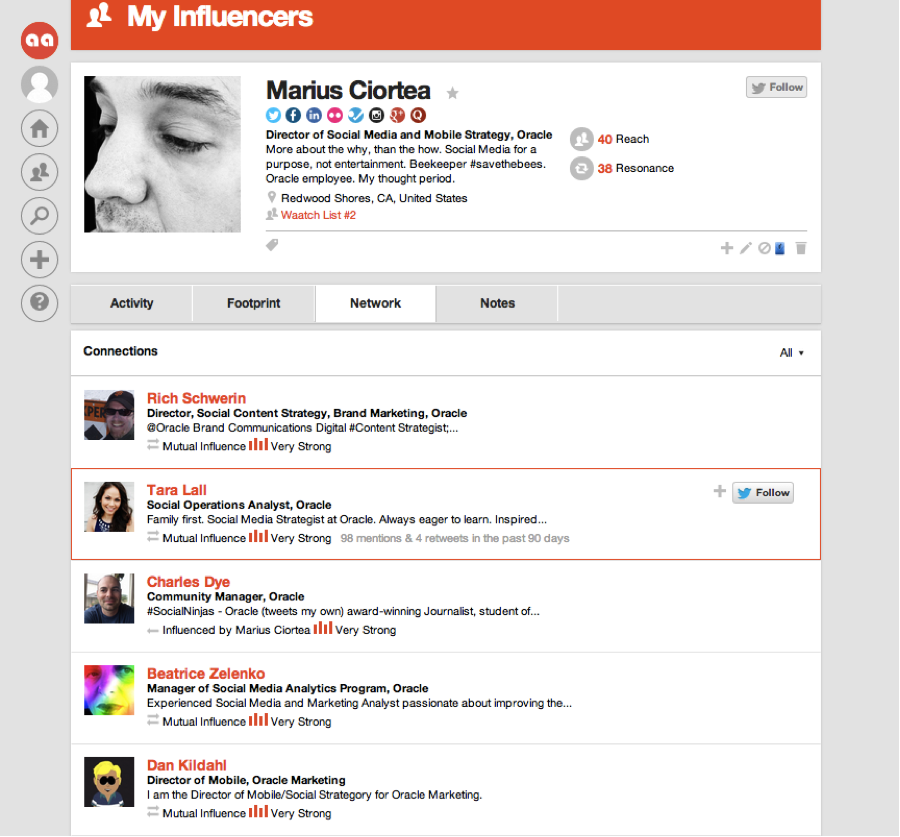Image resolution: width=900 pixels, height=837 pixels.
Task: Click 'Redwood Shores, CA, United States' location text
Action: pos(374,198)
